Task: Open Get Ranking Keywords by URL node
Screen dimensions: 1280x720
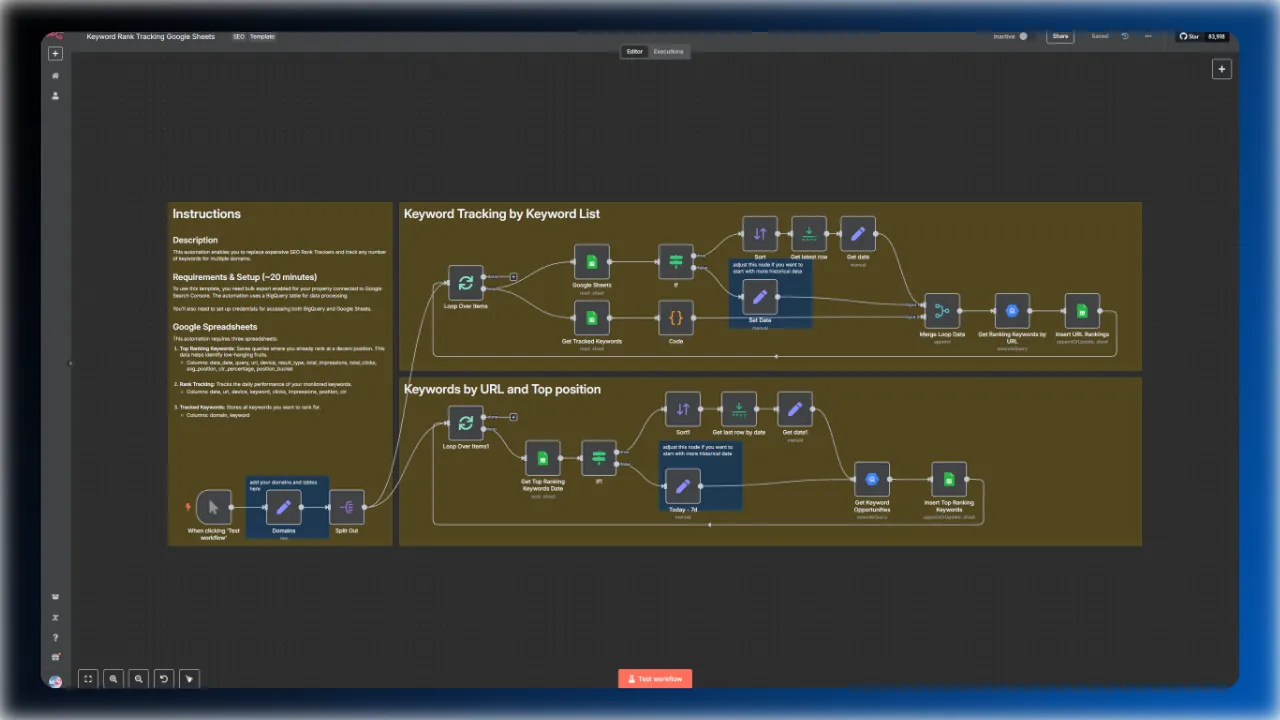Action: click(x=1012, y=311)
